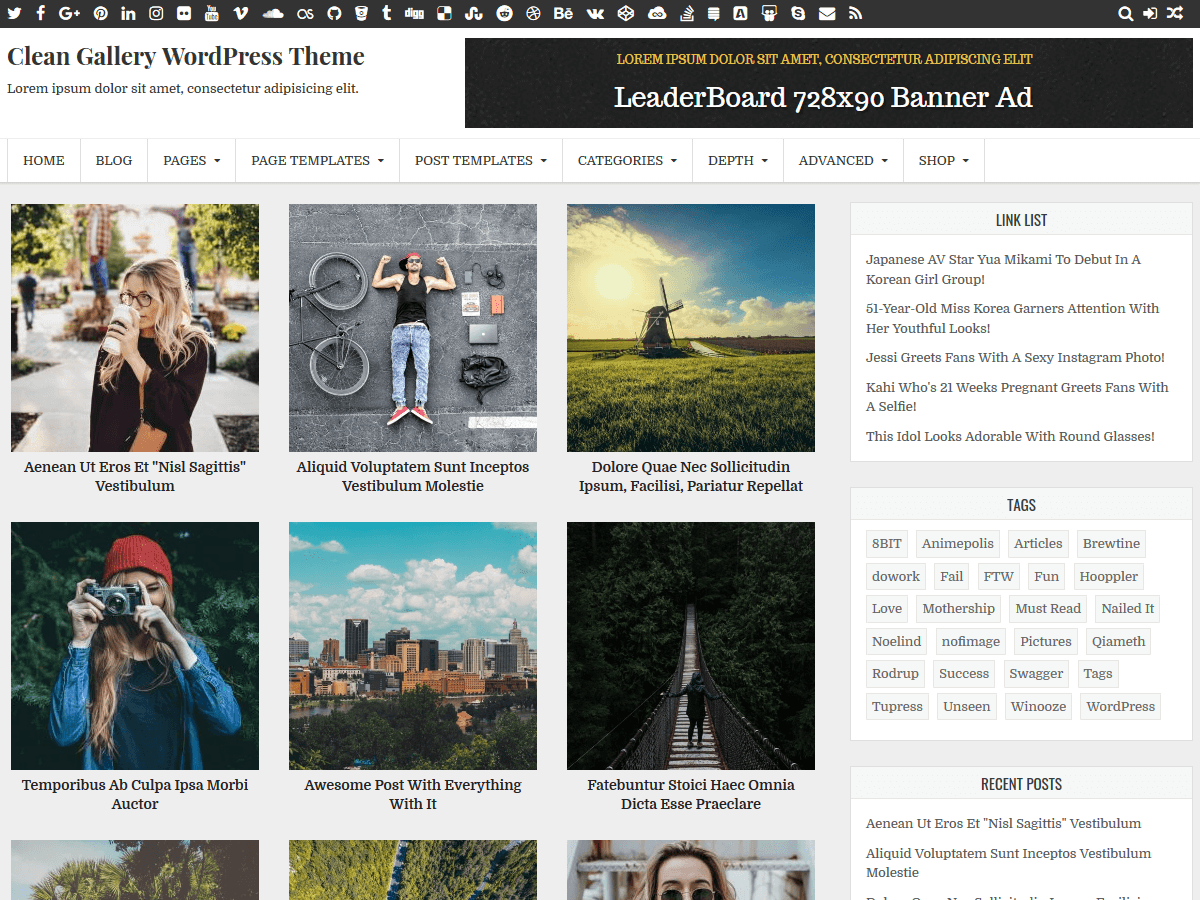1200x900 pixels.
Task: Open the CATEGORIES dropdown
Action: point(627,160)
